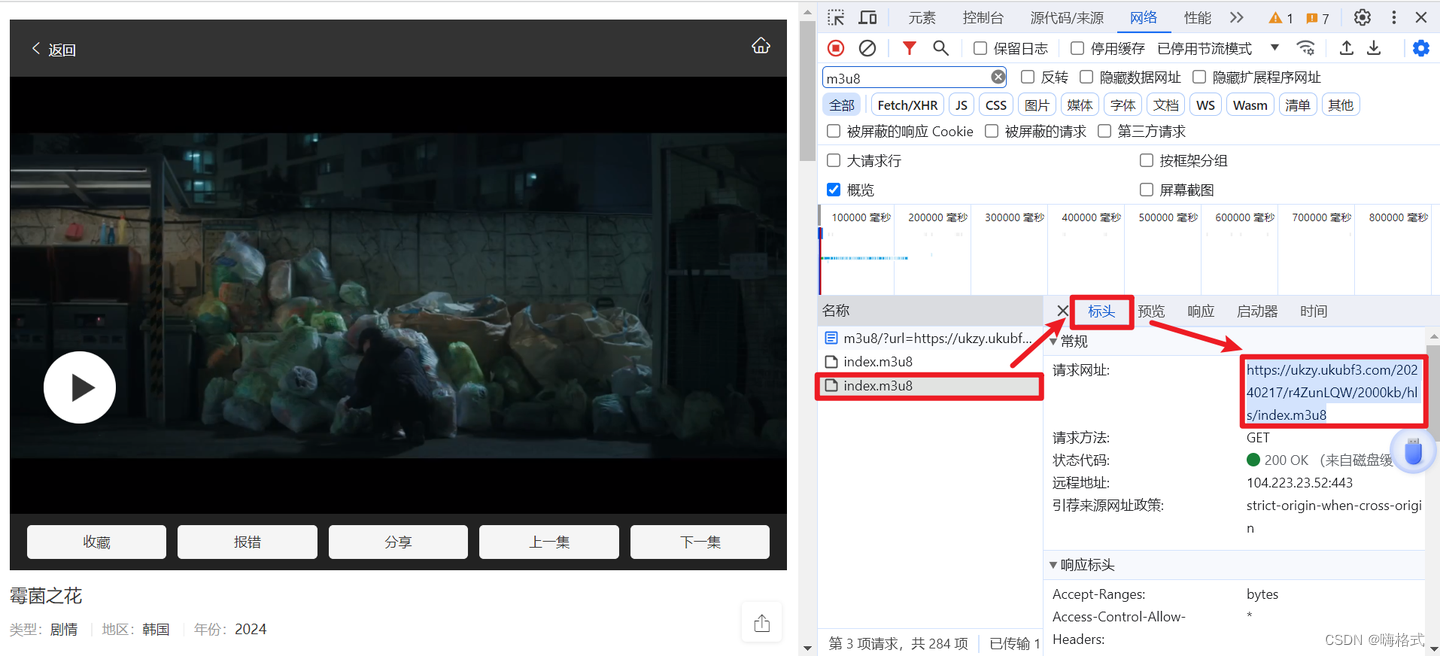Click the import HAR upload icon
This screenshot has width=1440, height=656.
[1347, 48]
